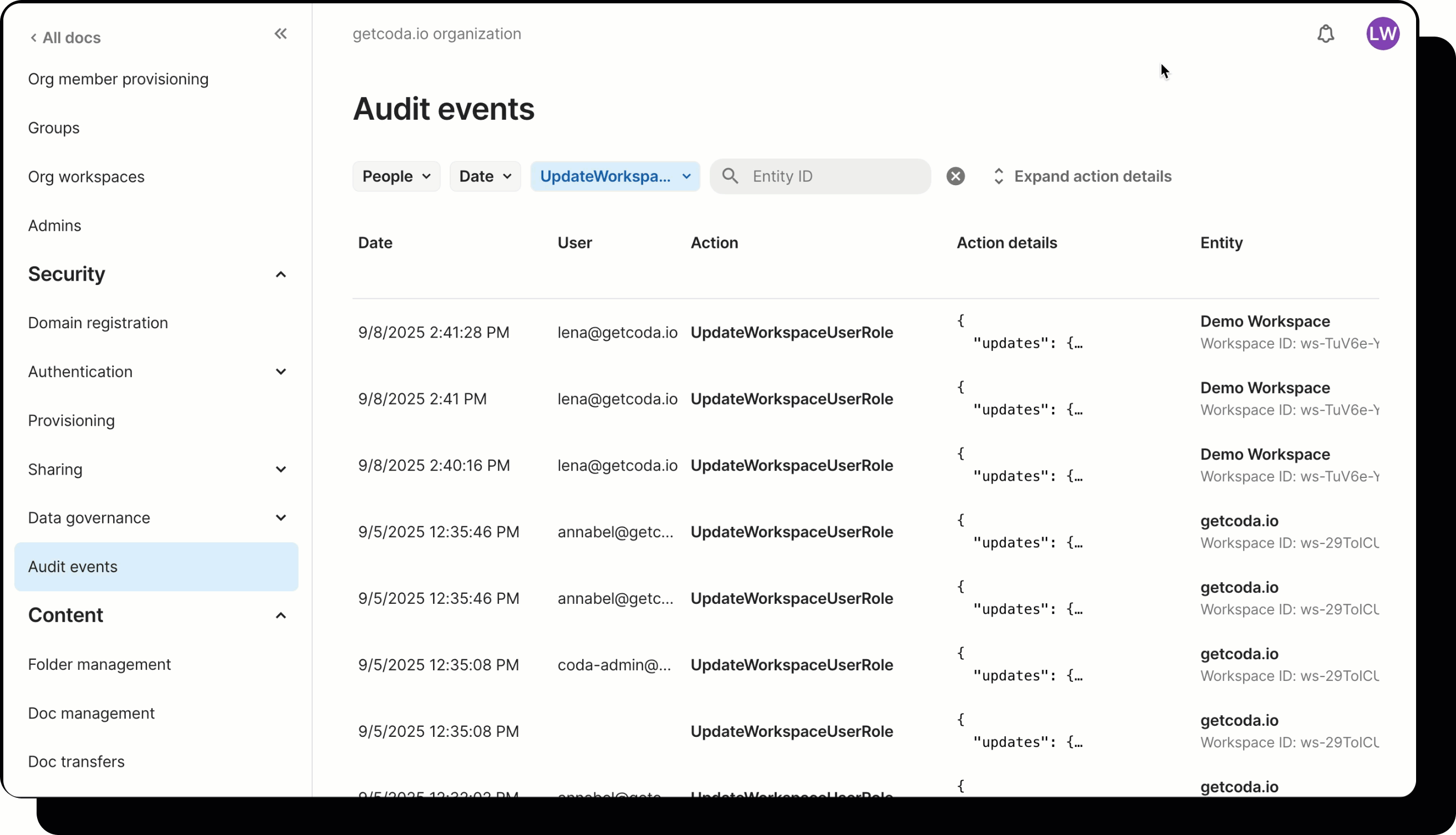Open the People filter dropdown
Image resolution: width=1456 pixels, height=835 pixels.
point(396,176)
